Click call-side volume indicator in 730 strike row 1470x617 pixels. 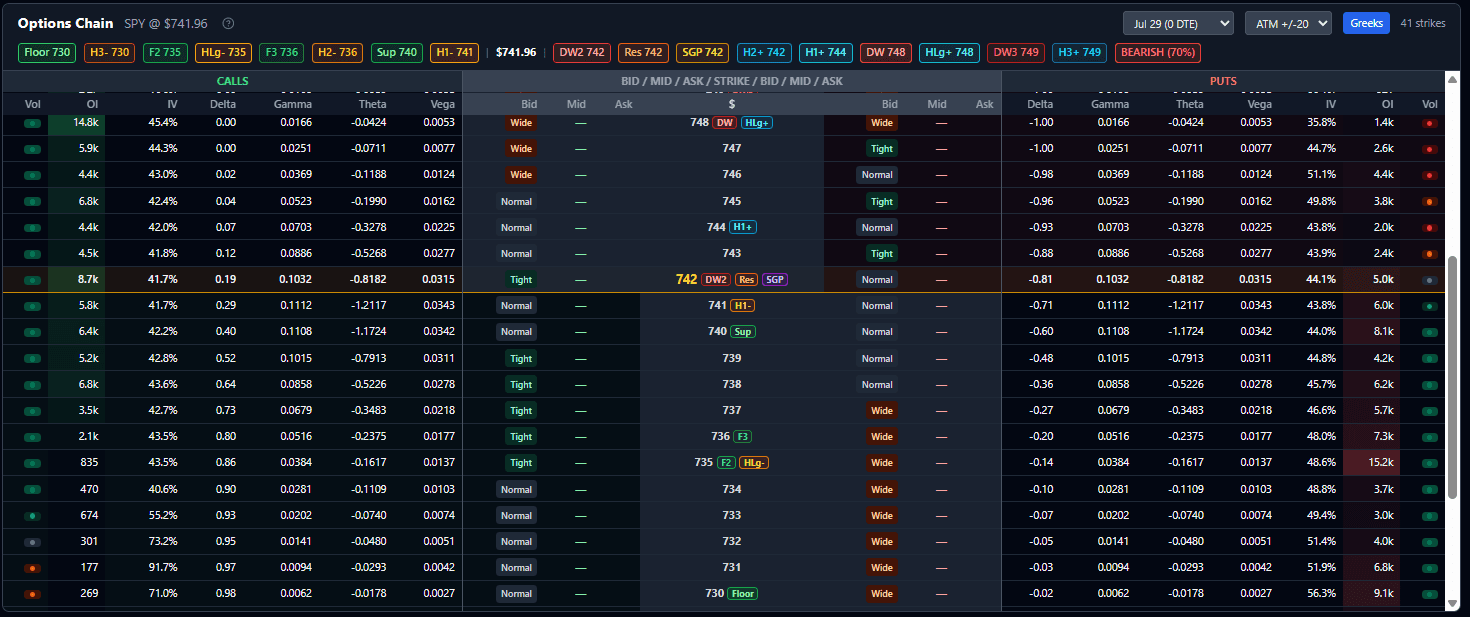(x=33, y=593)
